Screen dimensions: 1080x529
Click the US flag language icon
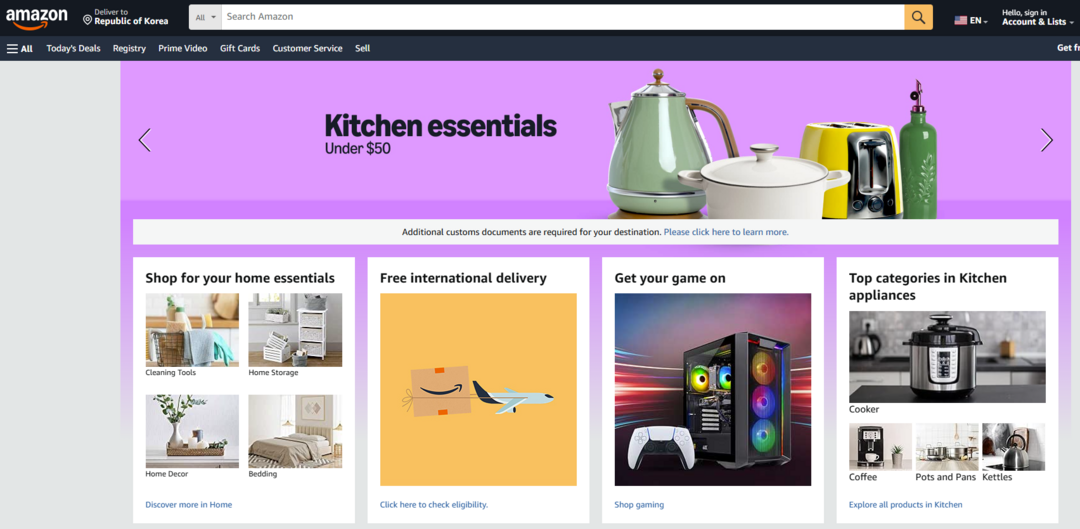pyautogui.click(x=960, y=21)
